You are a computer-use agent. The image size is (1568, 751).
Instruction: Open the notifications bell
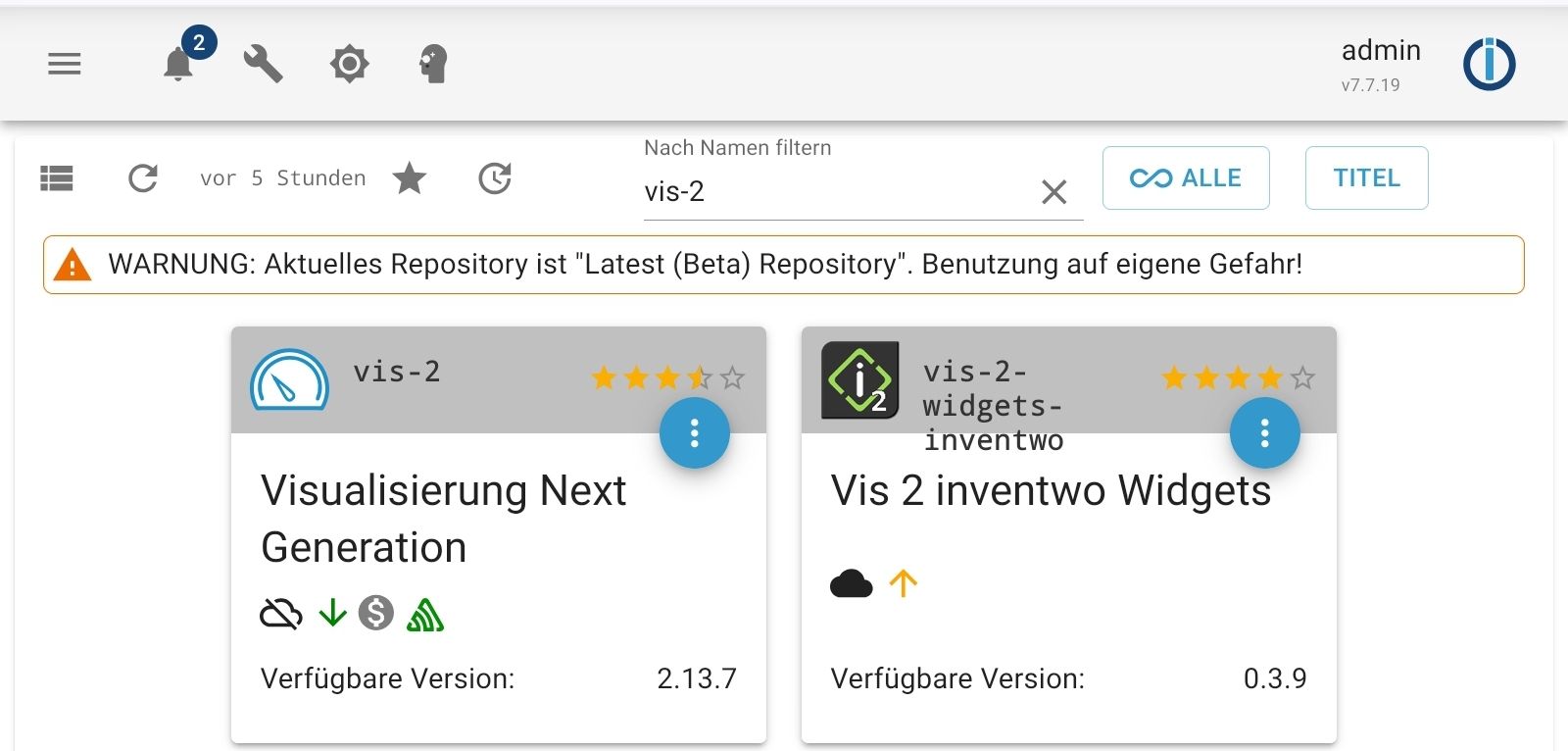tap(178, 65)
